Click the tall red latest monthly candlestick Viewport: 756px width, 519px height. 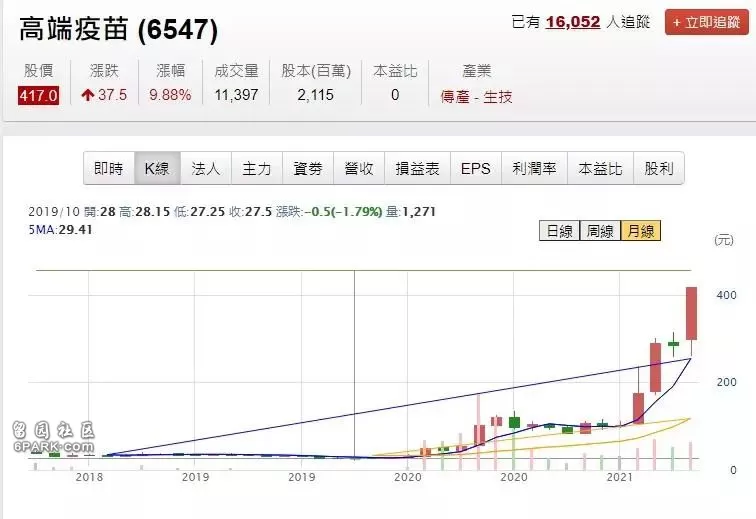(691, 314)
